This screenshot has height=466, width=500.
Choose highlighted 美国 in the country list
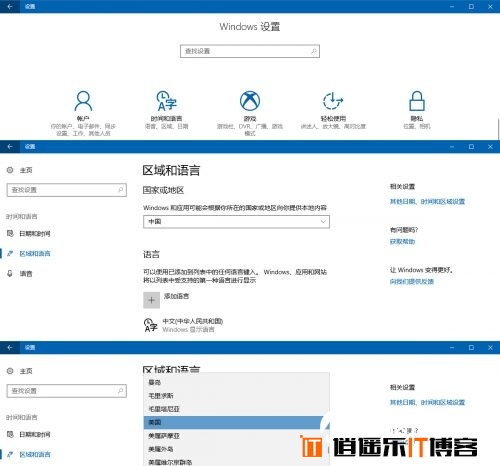pos(236,422)
